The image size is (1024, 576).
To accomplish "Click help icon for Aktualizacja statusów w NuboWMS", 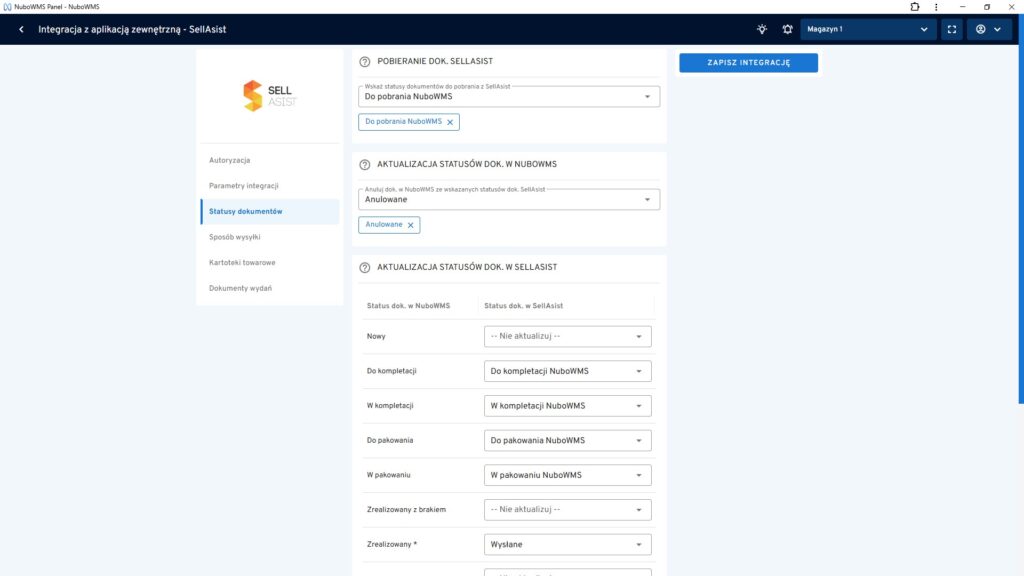I will [365, 164].
